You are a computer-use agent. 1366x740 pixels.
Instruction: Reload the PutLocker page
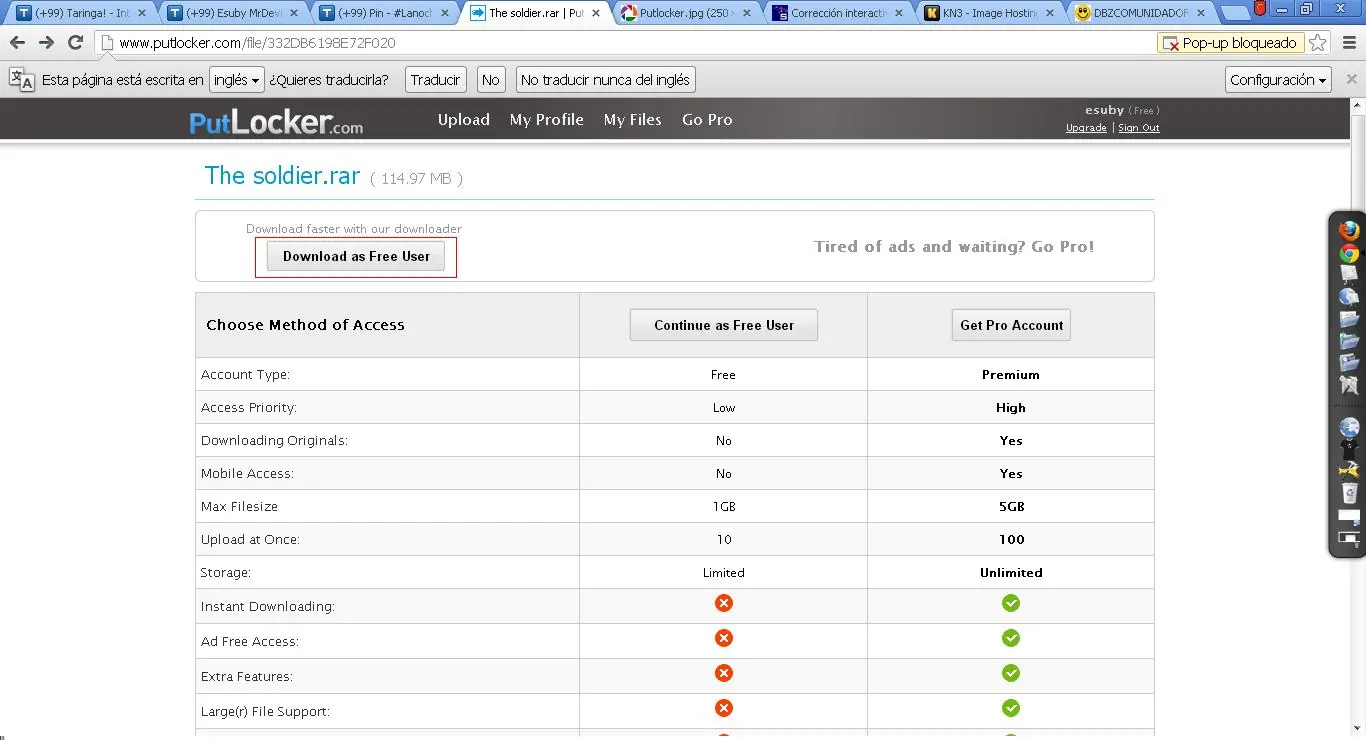[75, 43]
